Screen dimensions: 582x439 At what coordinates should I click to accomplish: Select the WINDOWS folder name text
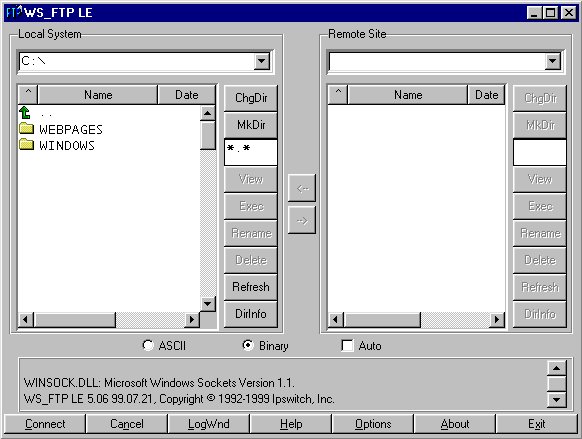[x=67, y=145]
